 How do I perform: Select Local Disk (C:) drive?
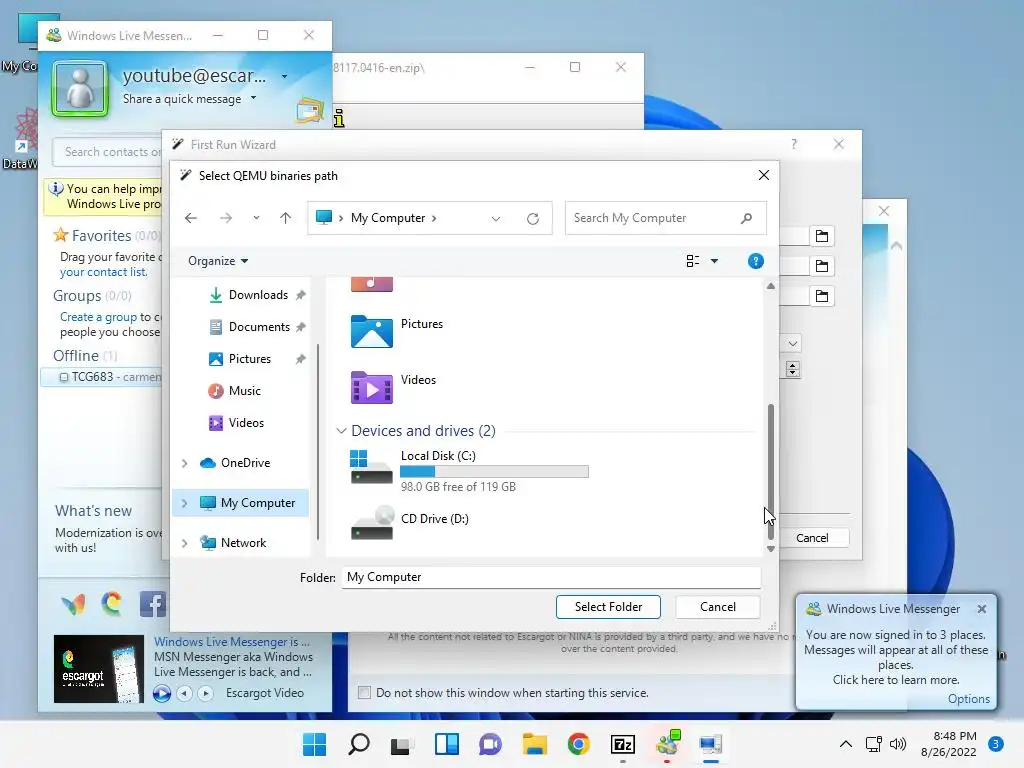coord(469,470)
